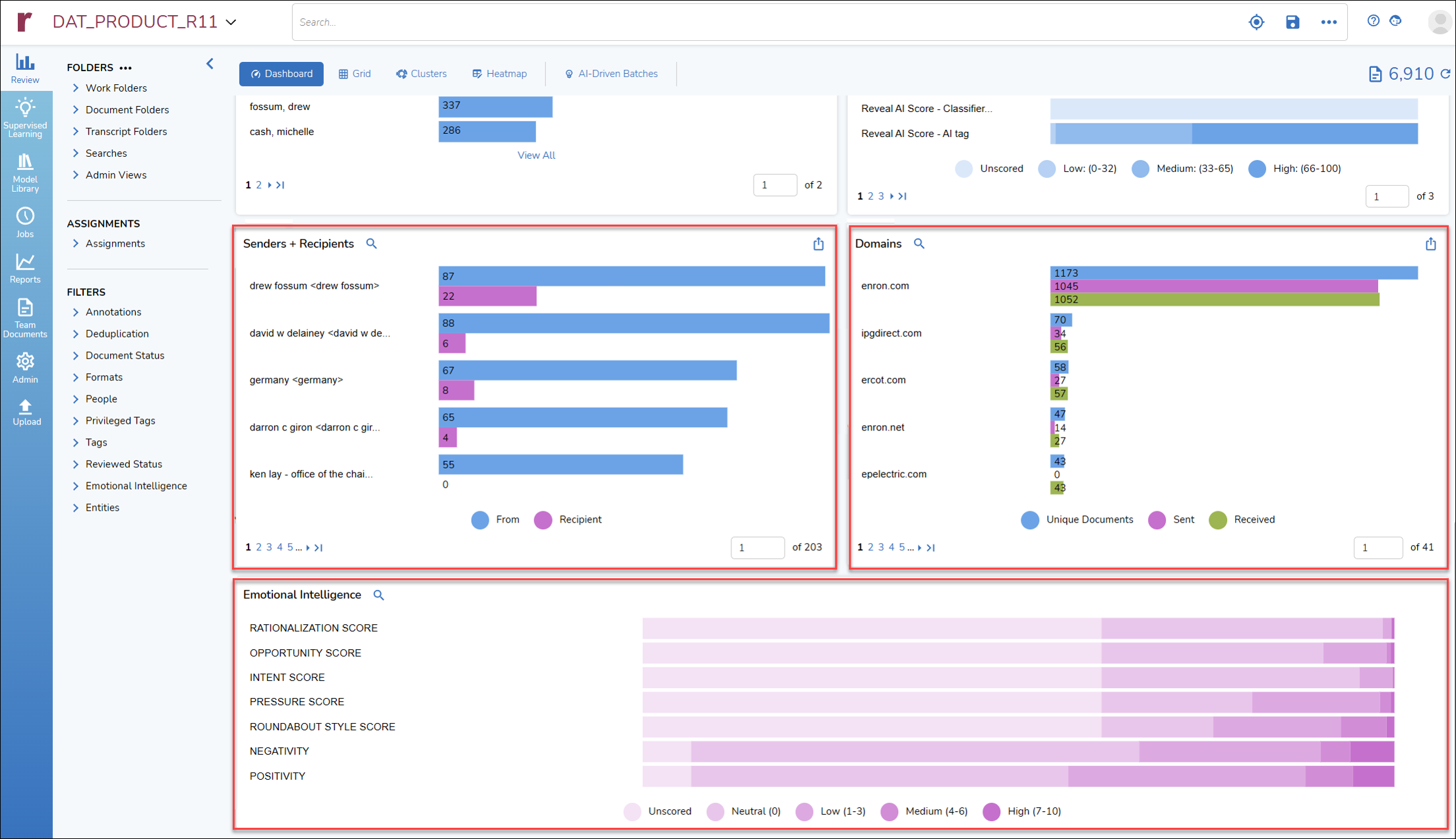Open the Reports section
The width and height of the screenshot is (1456, 839).
(25, 268)
